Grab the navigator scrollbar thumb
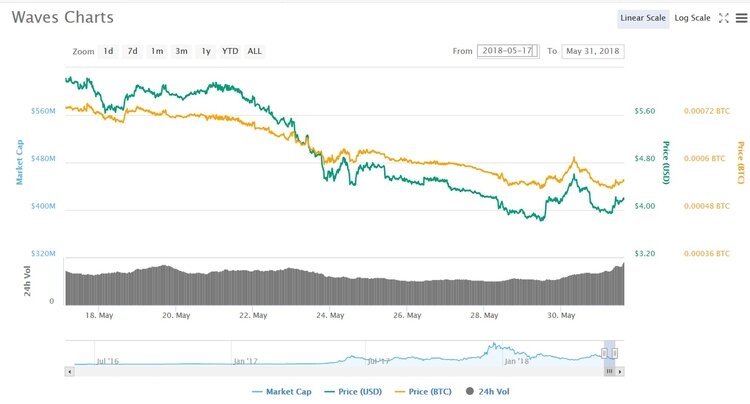The height and width of the screenshot is (404, 750). (609, 371)
